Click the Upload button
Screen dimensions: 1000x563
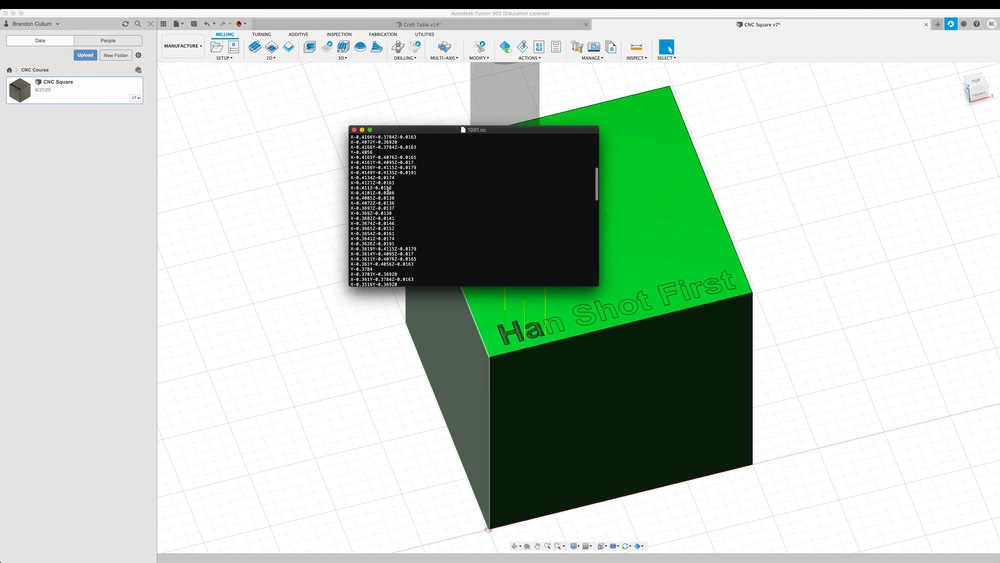pyautogui.click(x=85, y=55)
